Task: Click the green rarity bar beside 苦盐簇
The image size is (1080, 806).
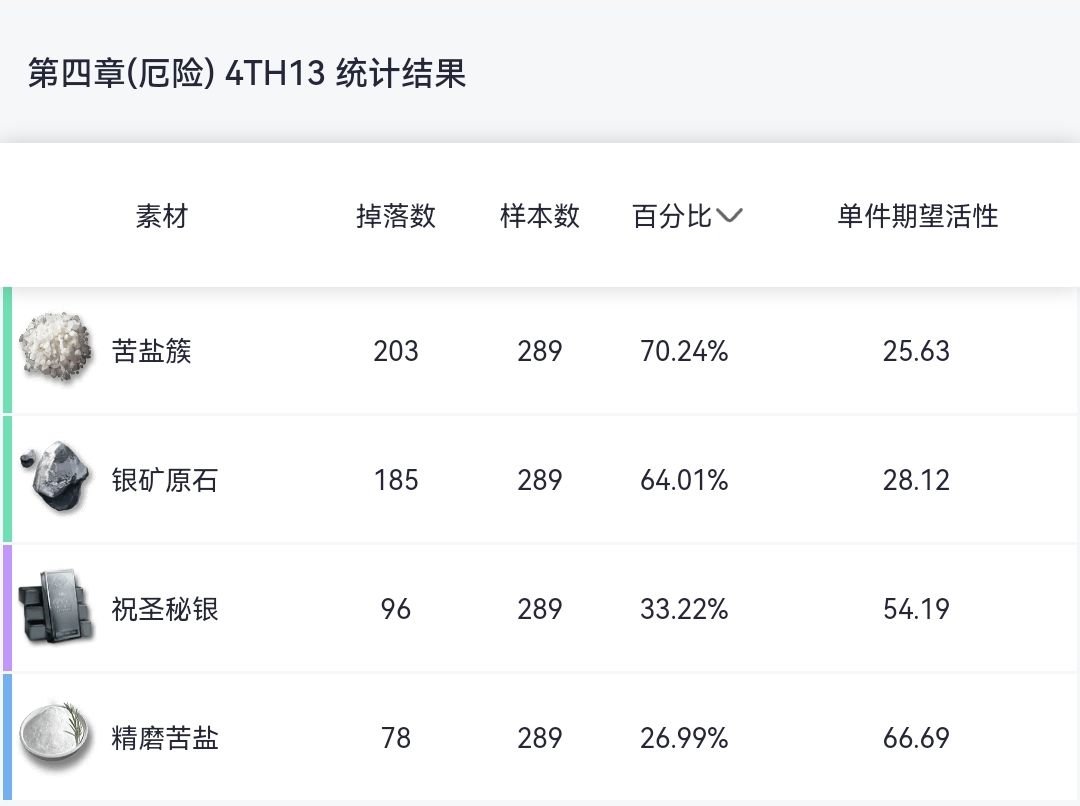Action: tap(7, 350)
